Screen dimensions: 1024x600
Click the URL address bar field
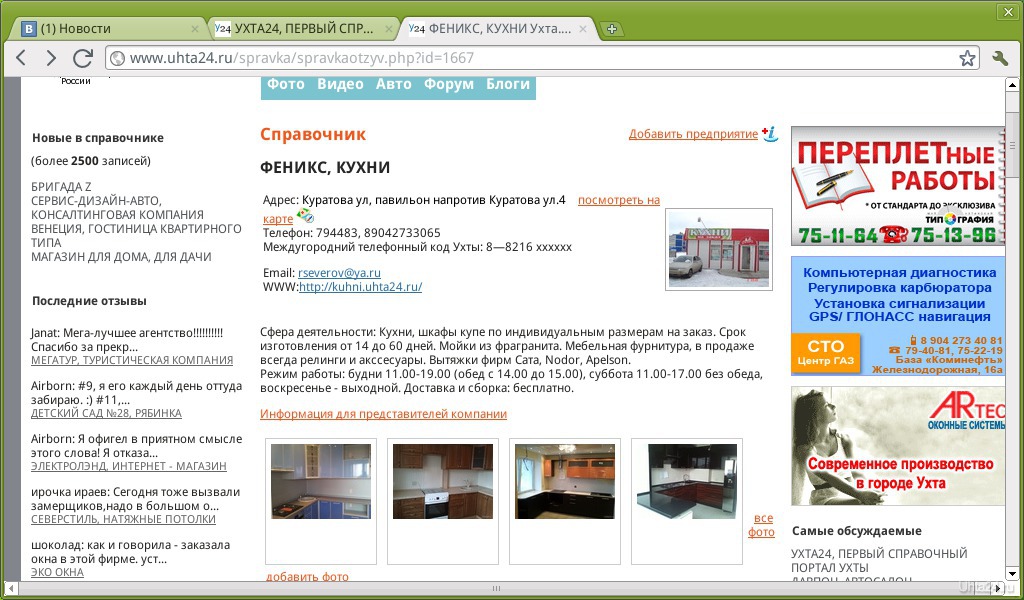point(542,58)
